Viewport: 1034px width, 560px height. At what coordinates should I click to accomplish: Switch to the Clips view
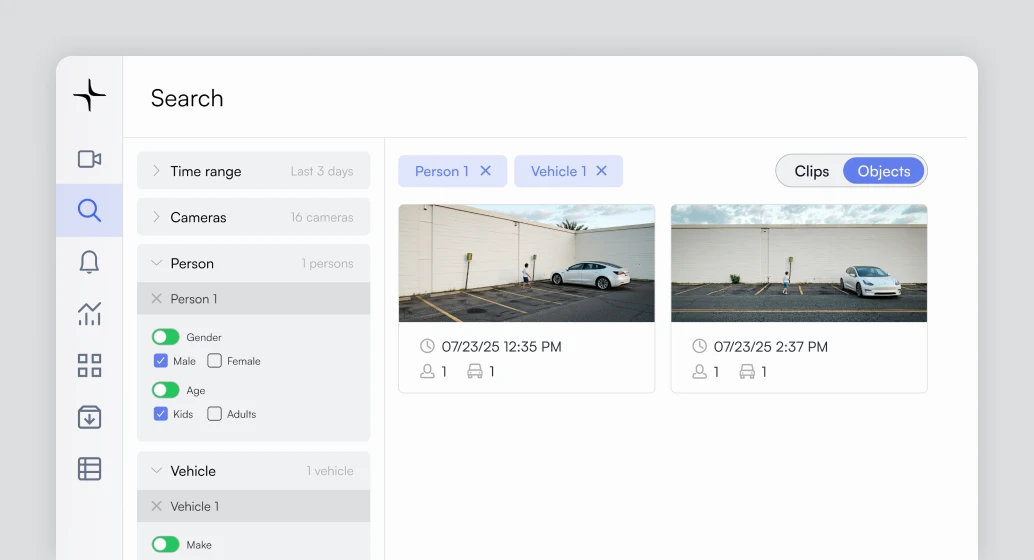click(x=812, y=171)
